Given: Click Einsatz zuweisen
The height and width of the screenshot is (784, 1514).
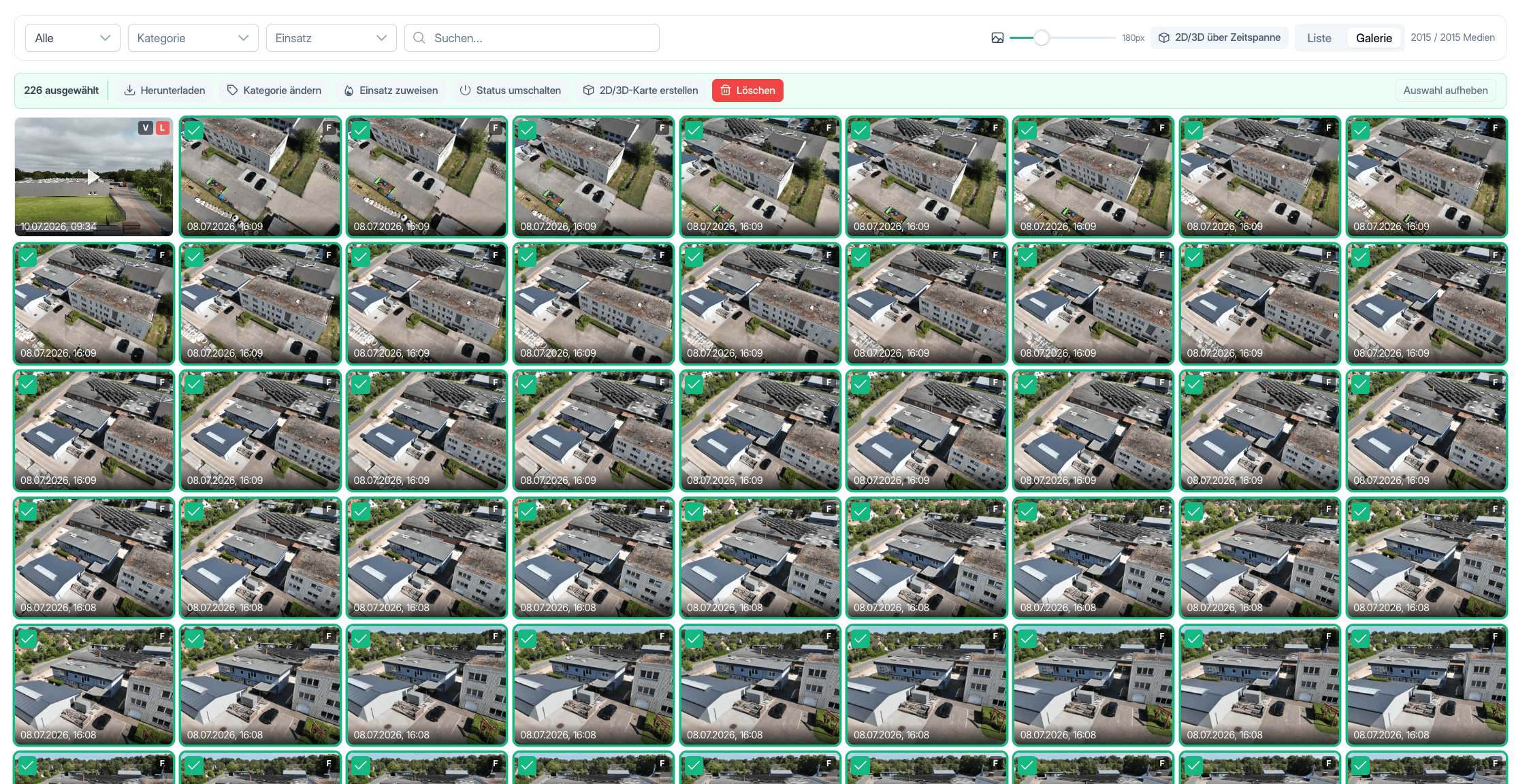Looking at the screenshot, I should click(391, 91).
